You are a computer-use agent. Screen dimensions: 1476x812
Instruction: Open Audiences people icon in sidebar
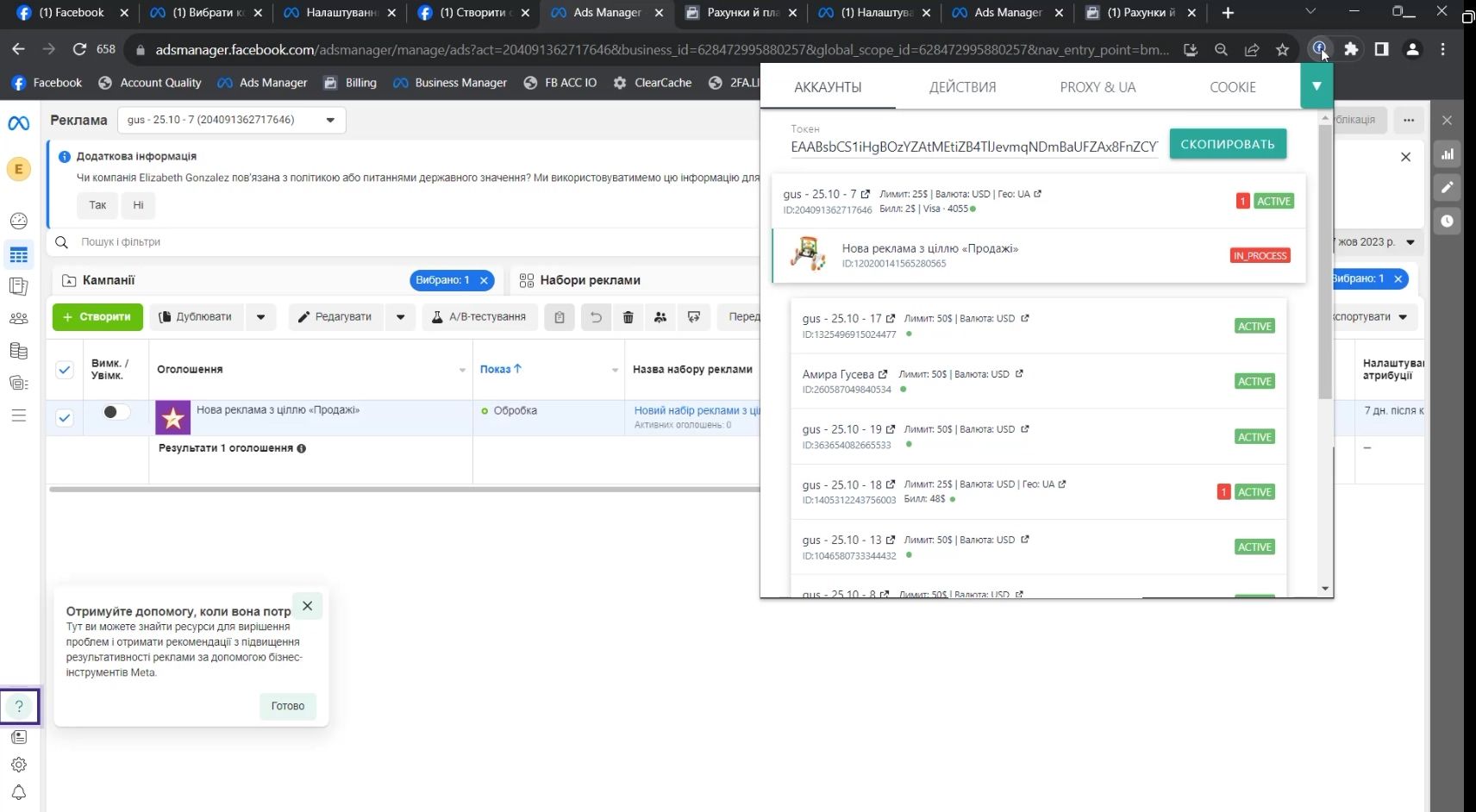click(18, 318)
